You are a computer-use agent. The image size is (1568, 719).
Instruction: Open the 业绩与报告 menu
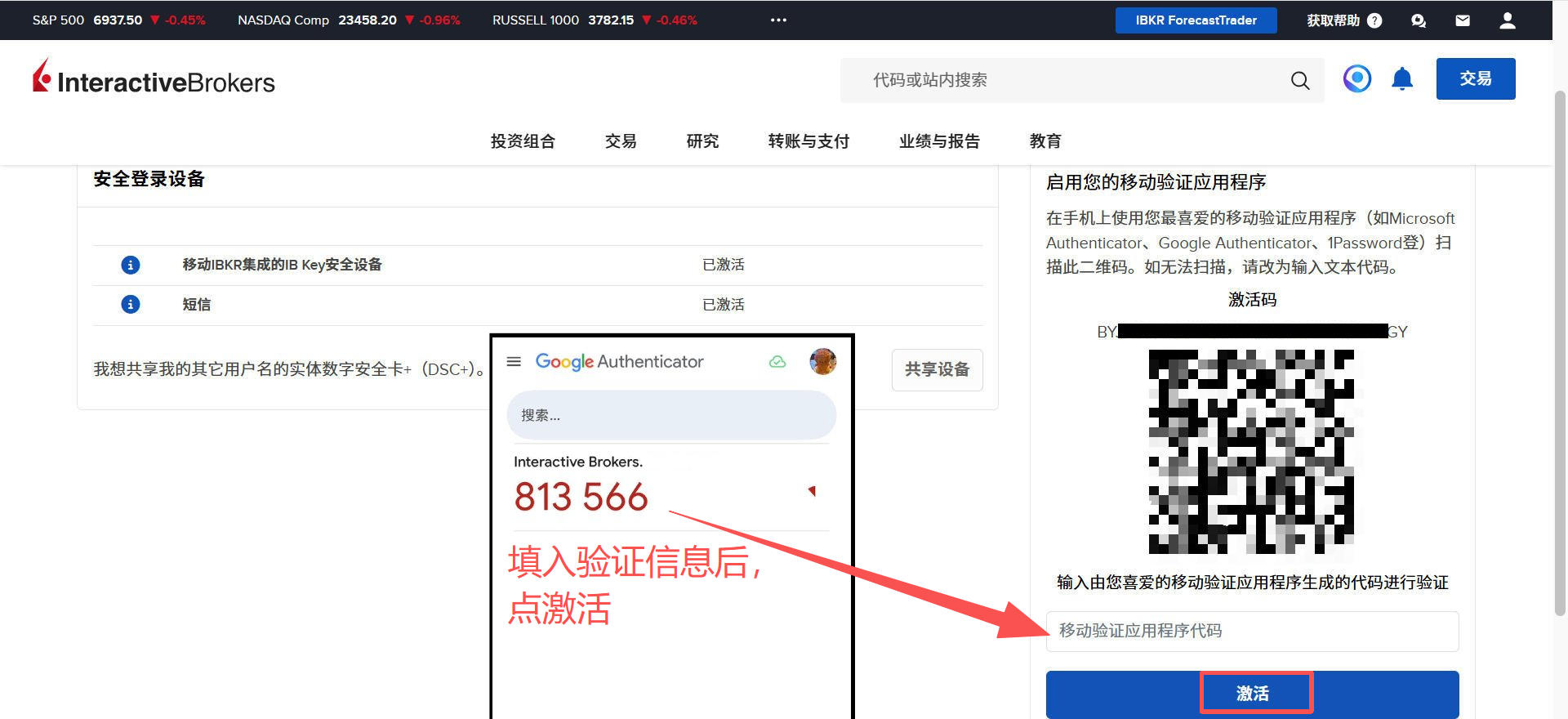pos(939,141)
